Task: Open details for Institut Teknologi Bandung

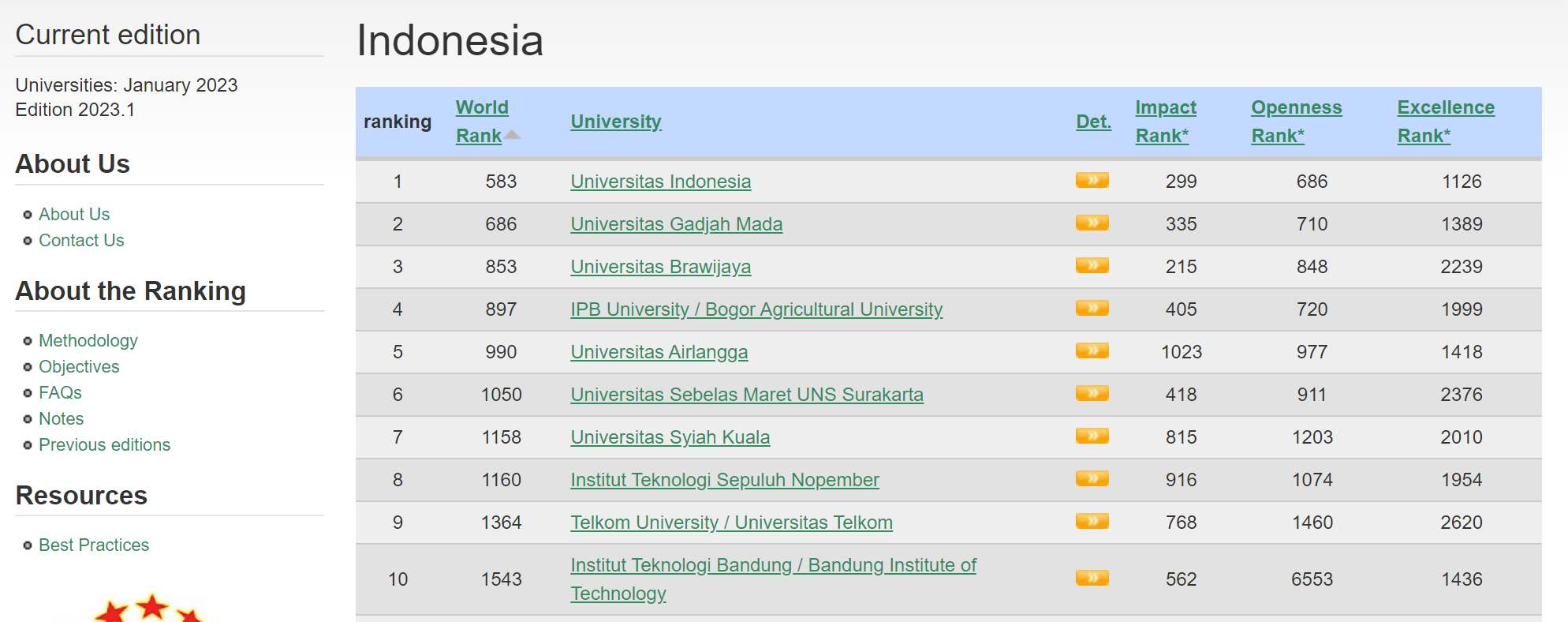Action: (1092, 577)
